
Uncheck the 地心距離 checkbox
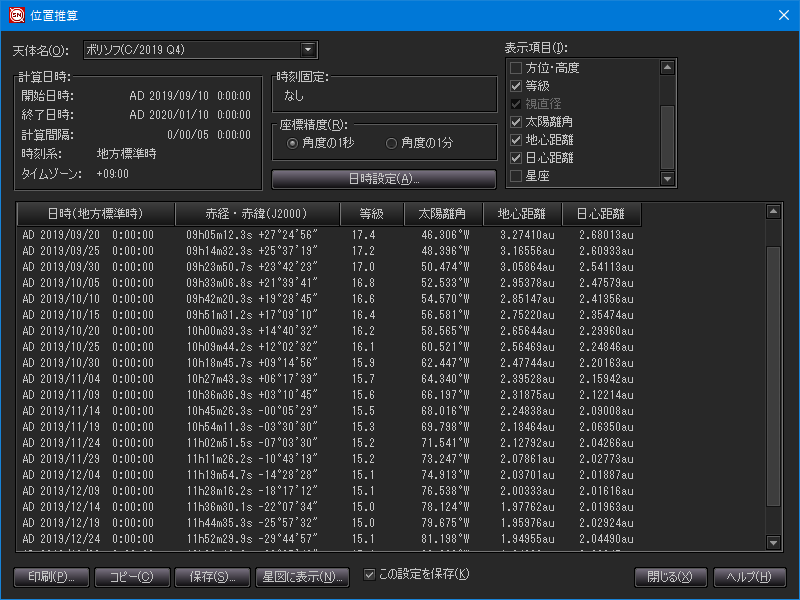point(516,140)
